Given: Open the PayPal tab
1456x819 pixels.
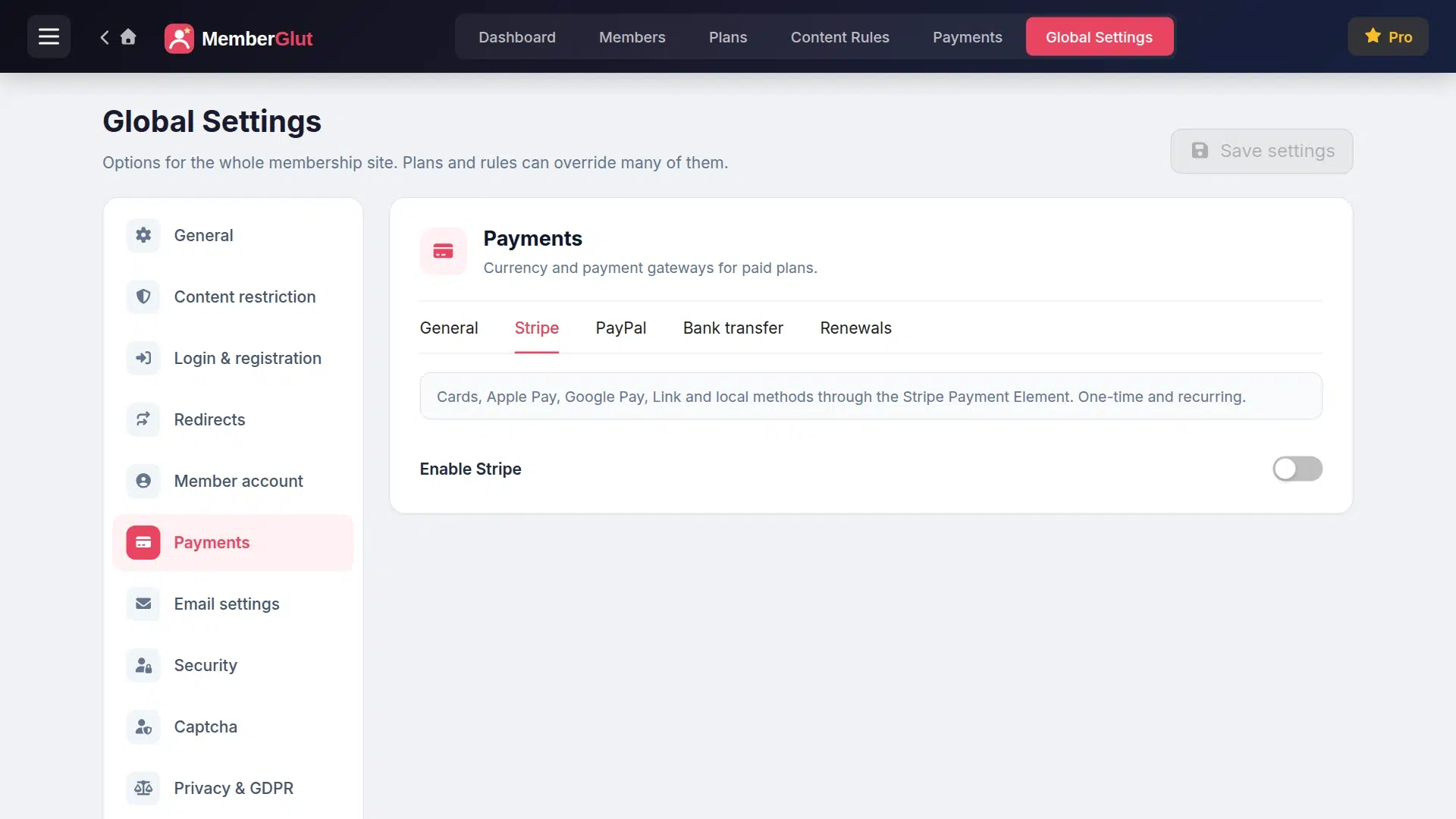Looking at the screenshot, I should click(x=621, y=328).
